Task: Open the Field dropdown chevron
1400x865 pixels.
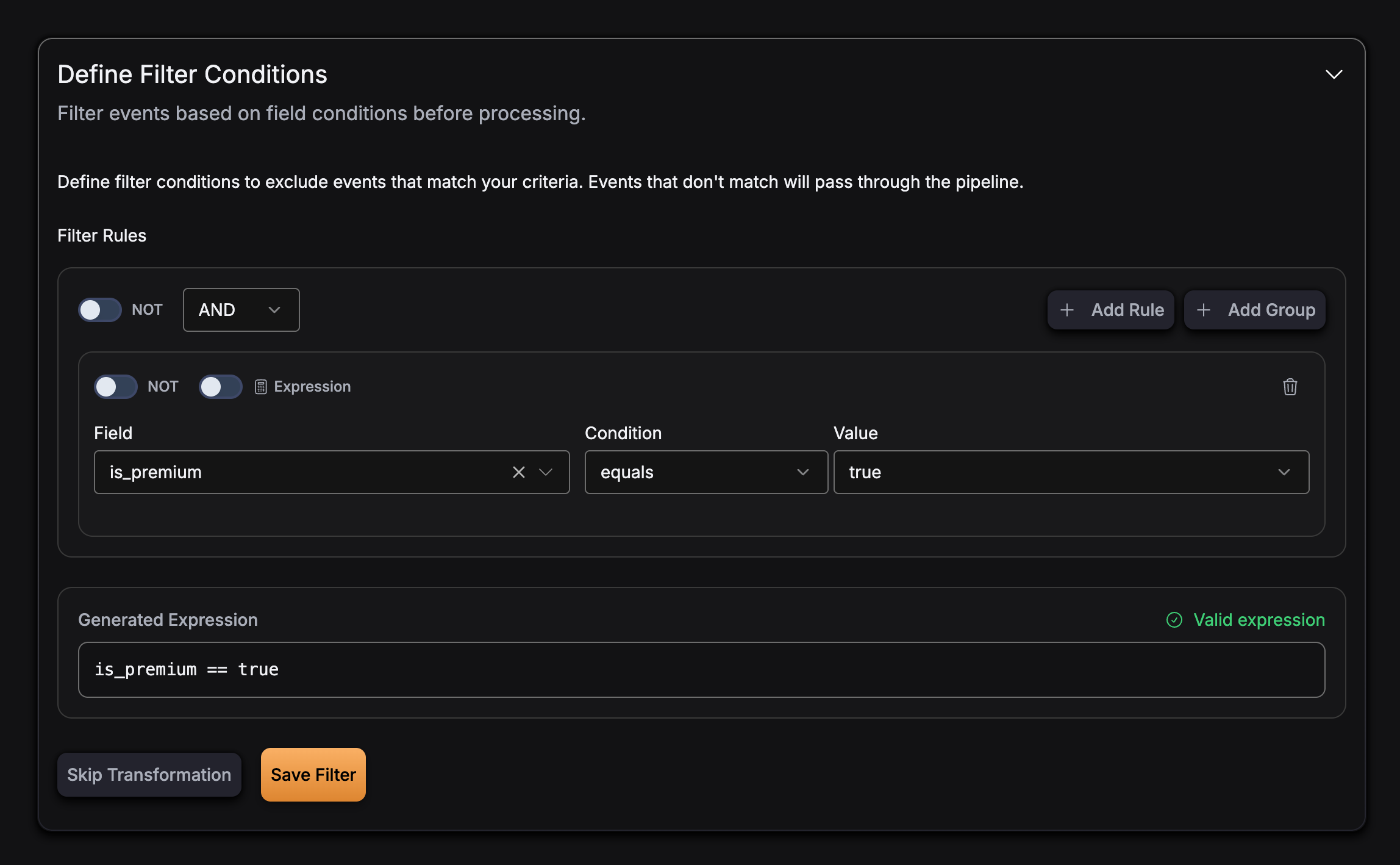Action: pyautogui.click(x=546, y=472)
